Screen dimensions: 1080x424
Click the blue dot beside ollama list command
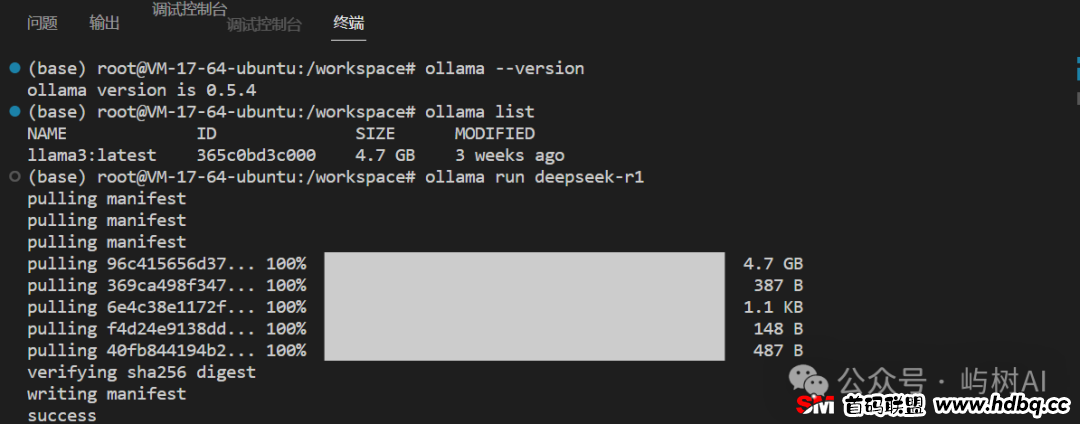[15, 111]
